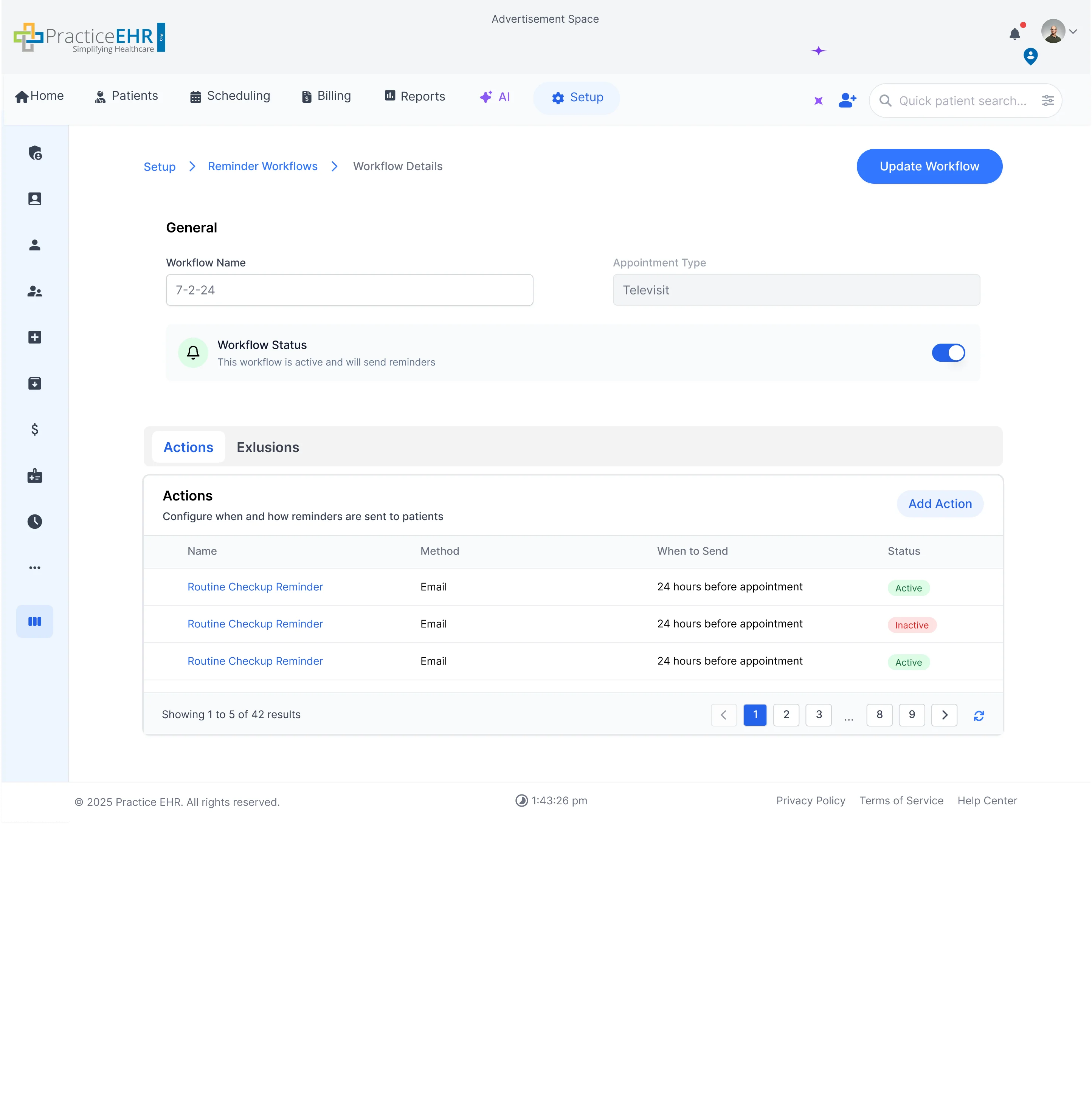
Task: Open the sidebar ellipsis menu for more options
Action: point(35,567)
